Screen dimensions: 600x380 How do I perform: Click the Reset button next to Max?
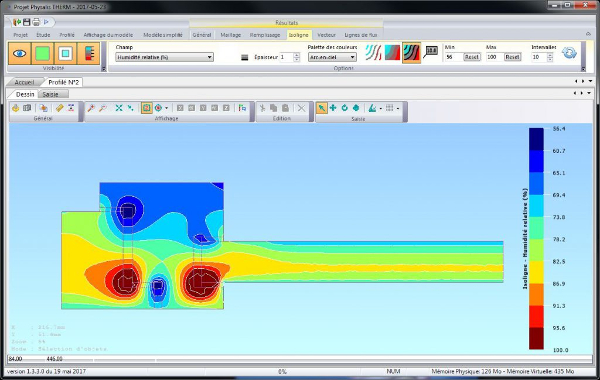click(x=512, y=57)
